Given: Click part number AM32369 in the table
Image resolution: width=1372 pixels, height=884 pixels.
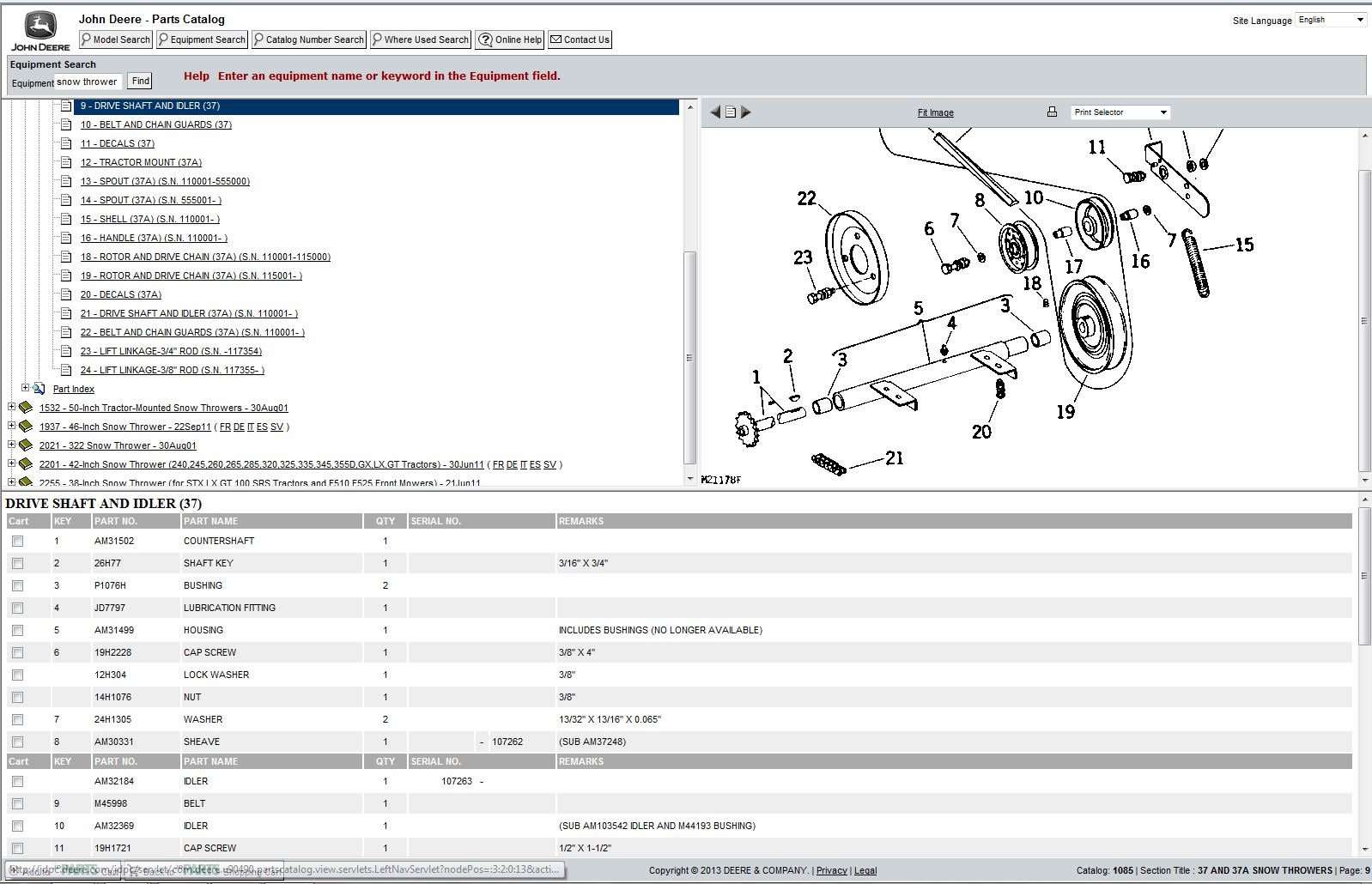Looking at the screenshot, I should tap(114, 826).
